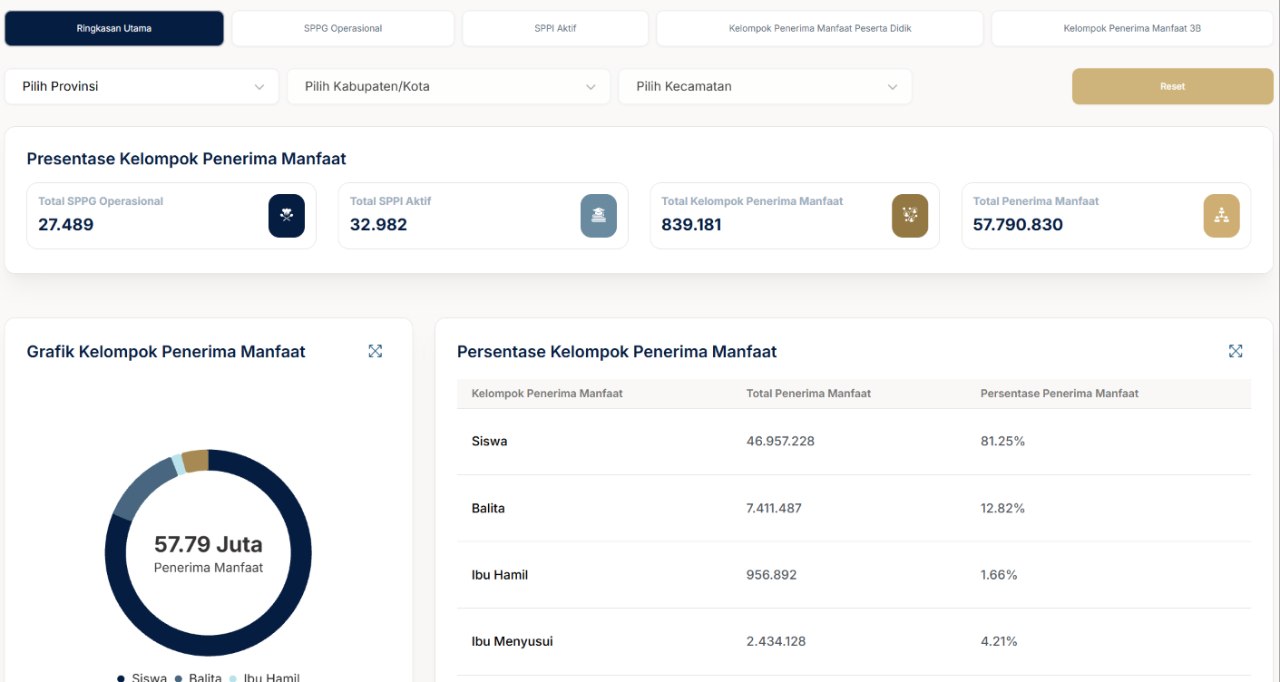Switch to SPPG Operasional tab
The height and width of the screenshot is (682, 1280).
343,28
